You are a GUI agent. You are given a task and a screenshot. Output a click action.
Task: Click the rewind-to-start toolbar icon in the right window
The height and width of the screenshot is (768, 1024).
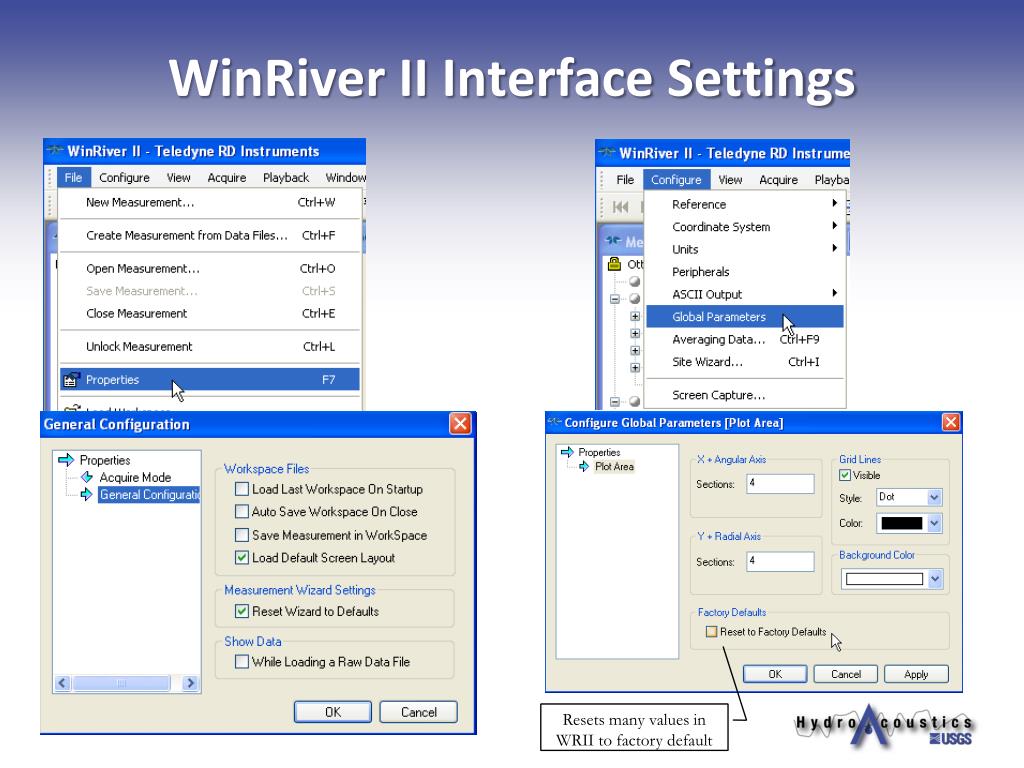tap(620, 207)
